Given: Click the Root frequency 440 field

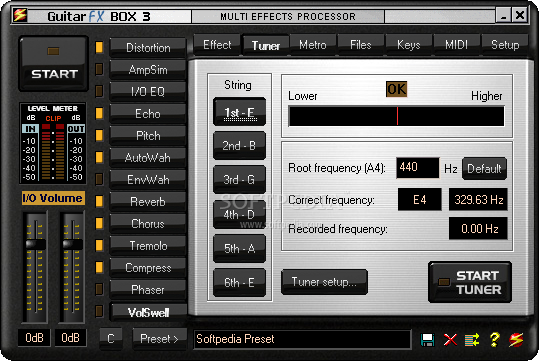Looking at the screenshot, I should [417, 168].
